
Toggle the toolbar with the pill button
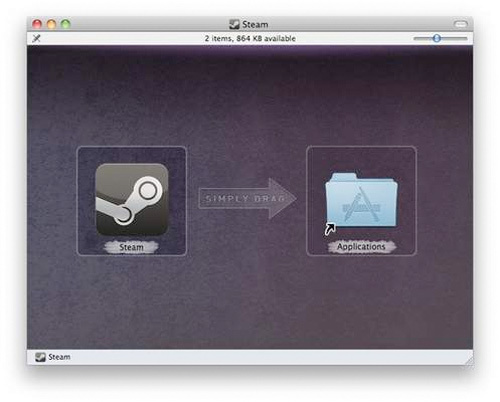point(461,24)
